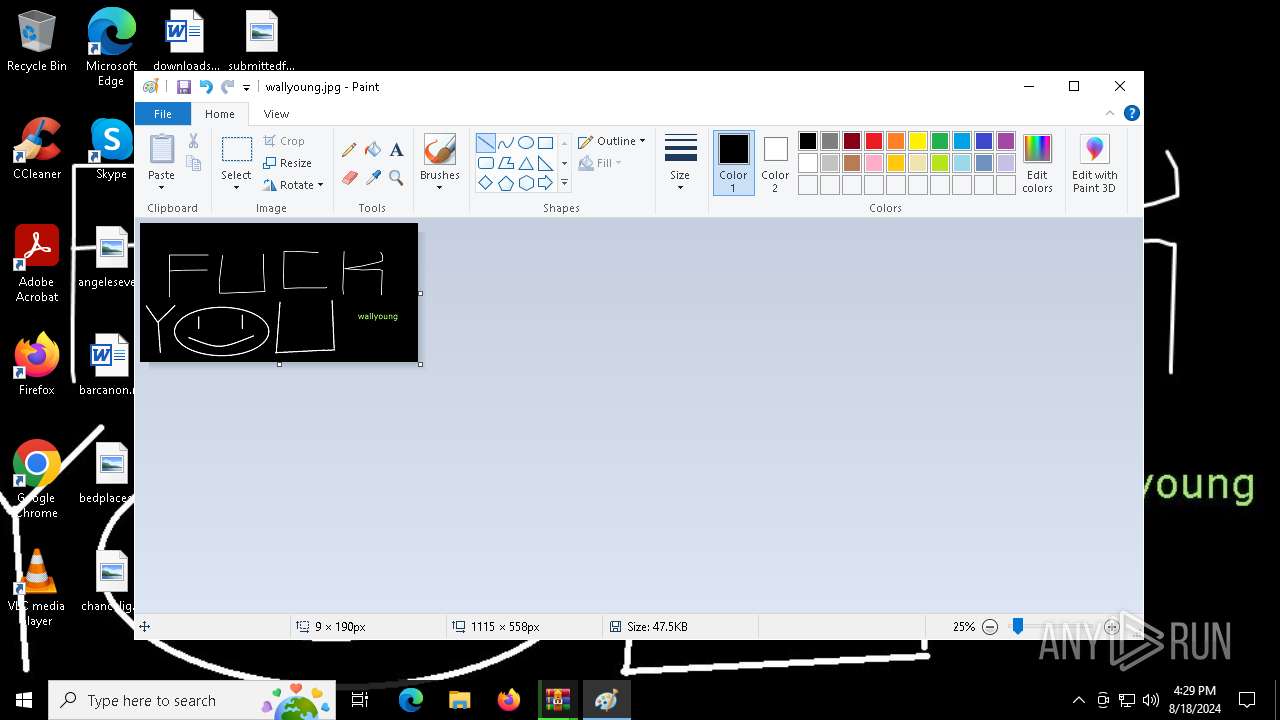Select the Fill with color bucket tool
The image size is (1280, 720).
pyautogui.click(x=373, y=150)
